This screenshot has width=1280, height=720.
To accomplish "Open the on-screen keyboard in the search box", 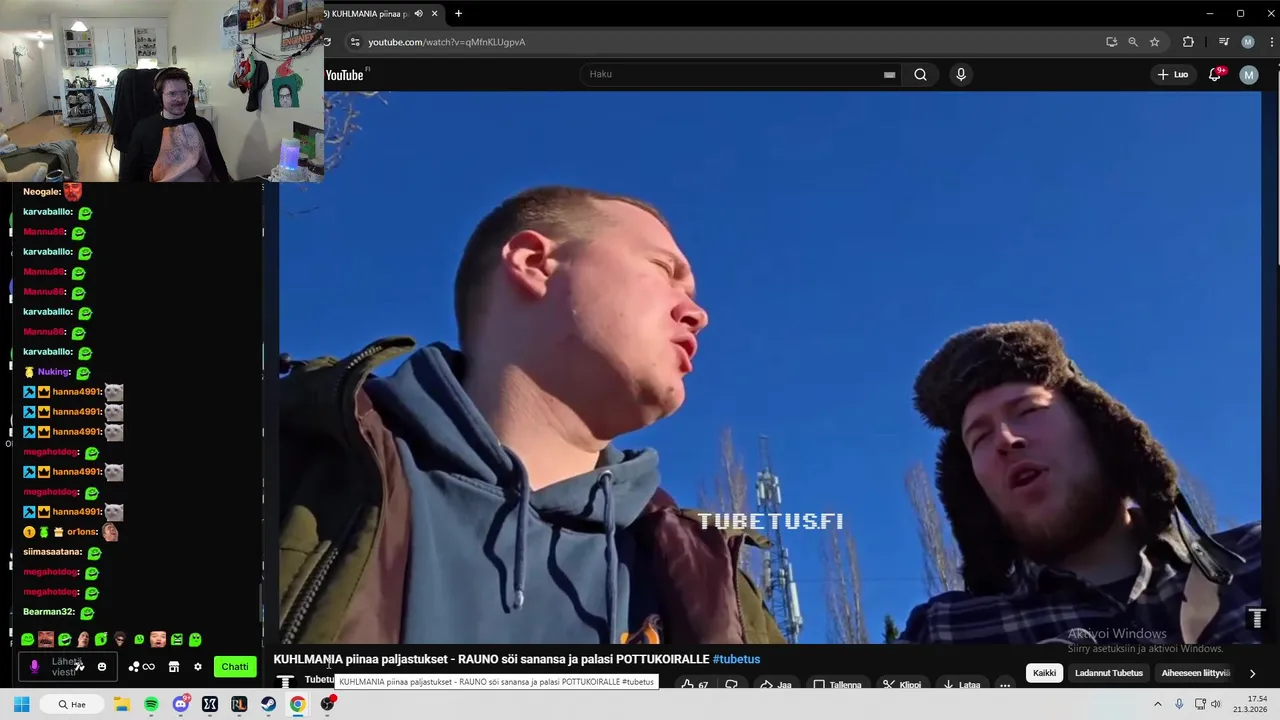I will tap(889, 74).
